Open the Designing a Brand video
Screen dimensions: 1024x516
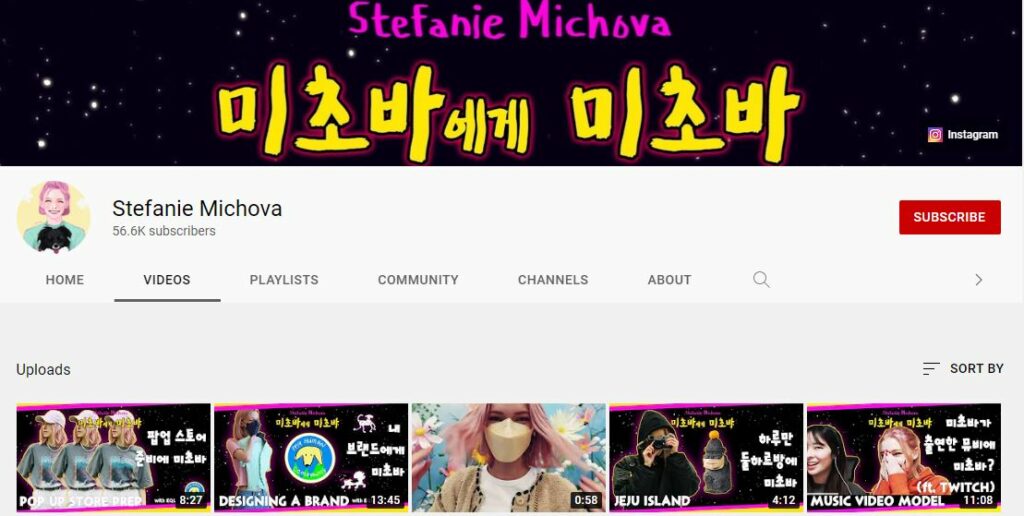(x=311, y=457)
